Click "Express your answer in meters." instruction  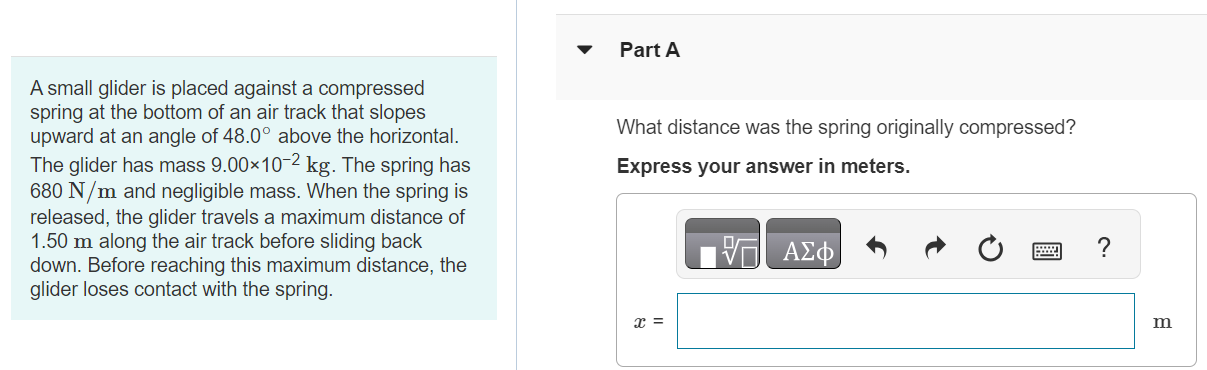pos(764,166)
